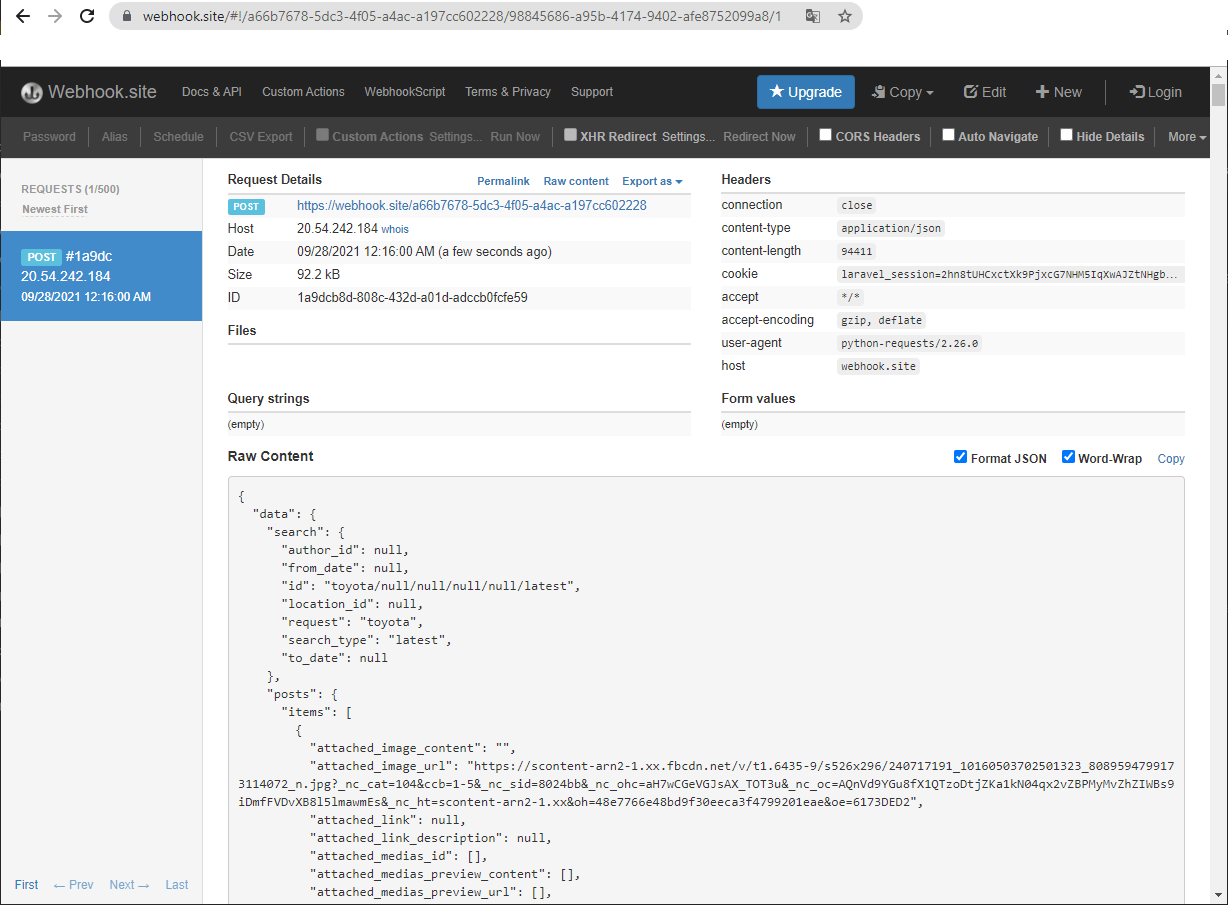Click the POST method badge in Request Details
Image resolution: width=1228 pixels, height=905 pixels.
tap(246, 207)
